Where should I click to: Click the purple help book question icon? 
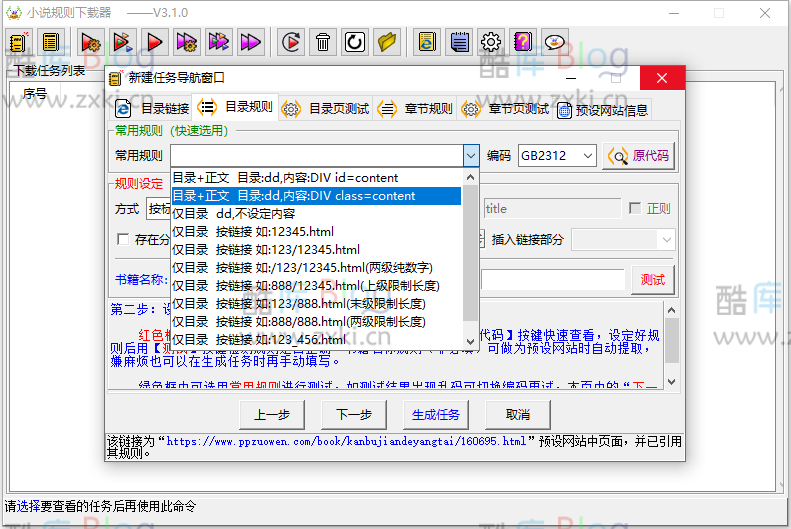(523, 42)
